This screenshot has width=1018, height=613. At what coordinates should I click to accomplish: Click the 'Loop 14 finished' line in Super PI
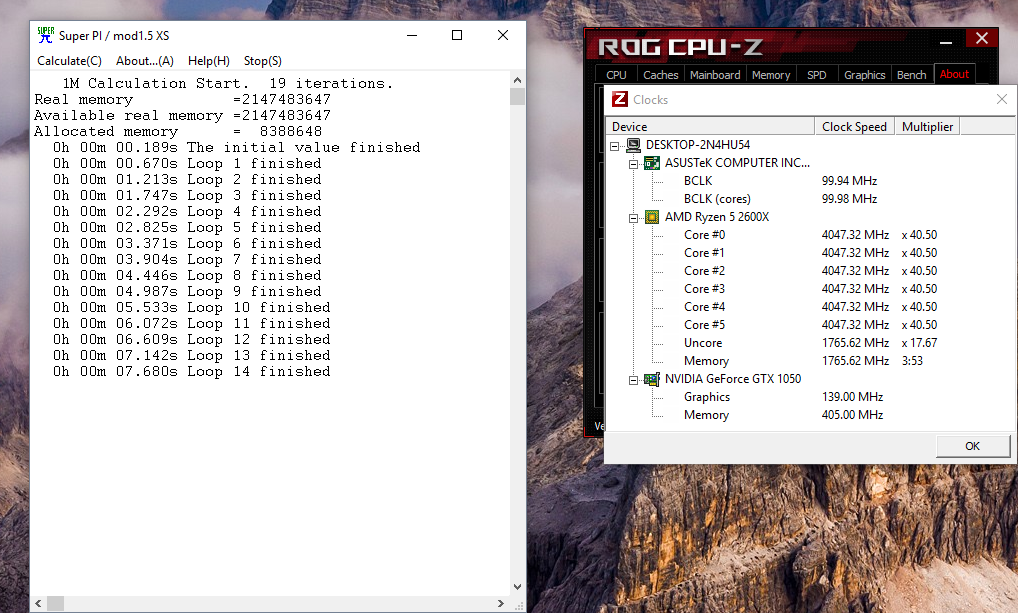click(x=192, y=371)
